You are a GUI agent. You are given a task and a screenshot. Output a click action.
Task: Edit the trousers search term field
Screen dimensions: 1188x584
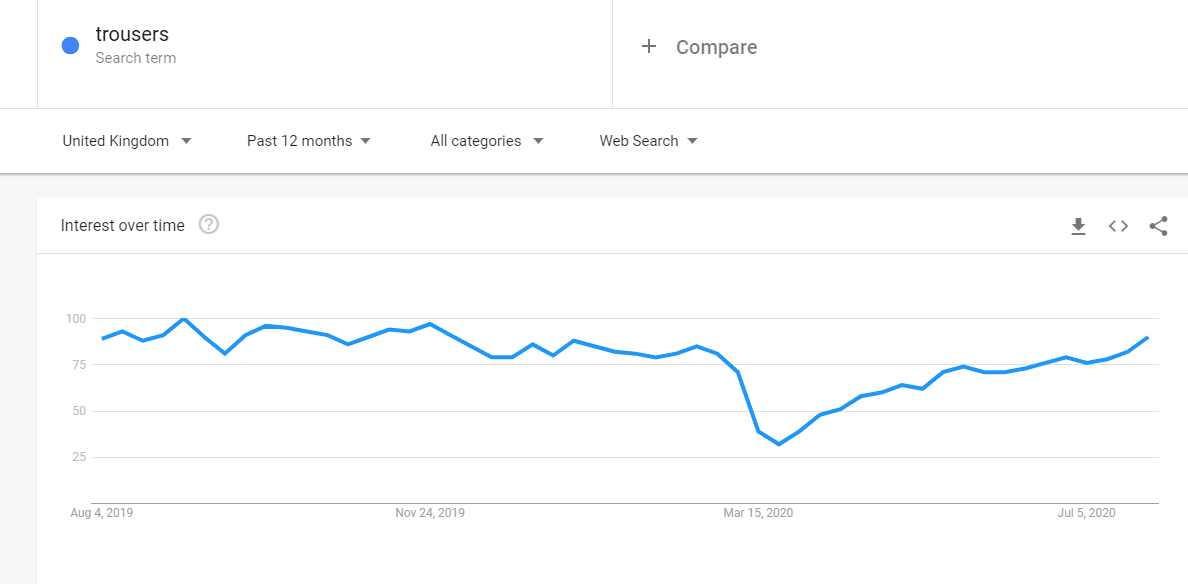click(324, 46)
